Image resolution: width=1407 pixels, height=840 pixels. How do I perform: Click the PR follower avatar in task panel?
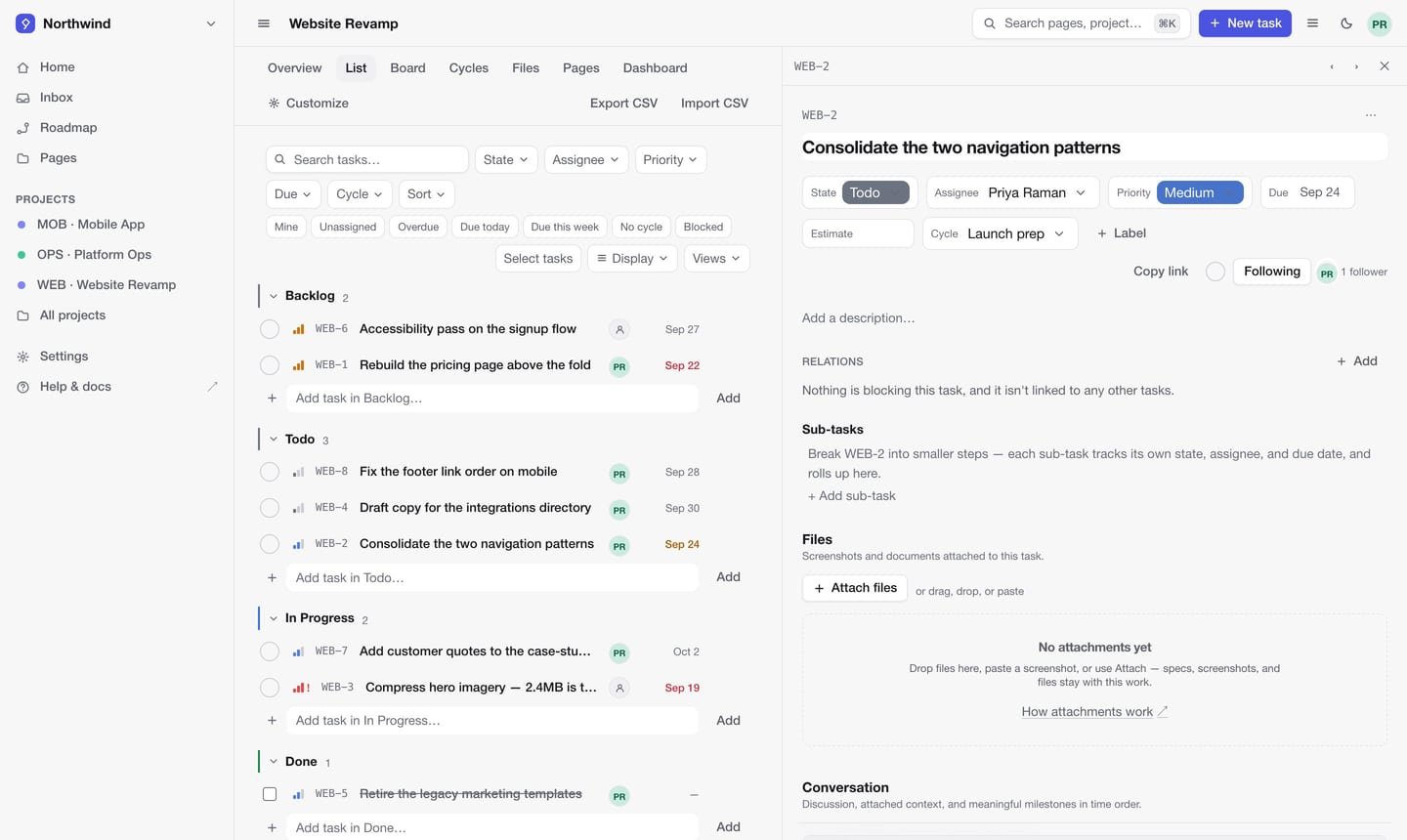tap(1327, 273)
